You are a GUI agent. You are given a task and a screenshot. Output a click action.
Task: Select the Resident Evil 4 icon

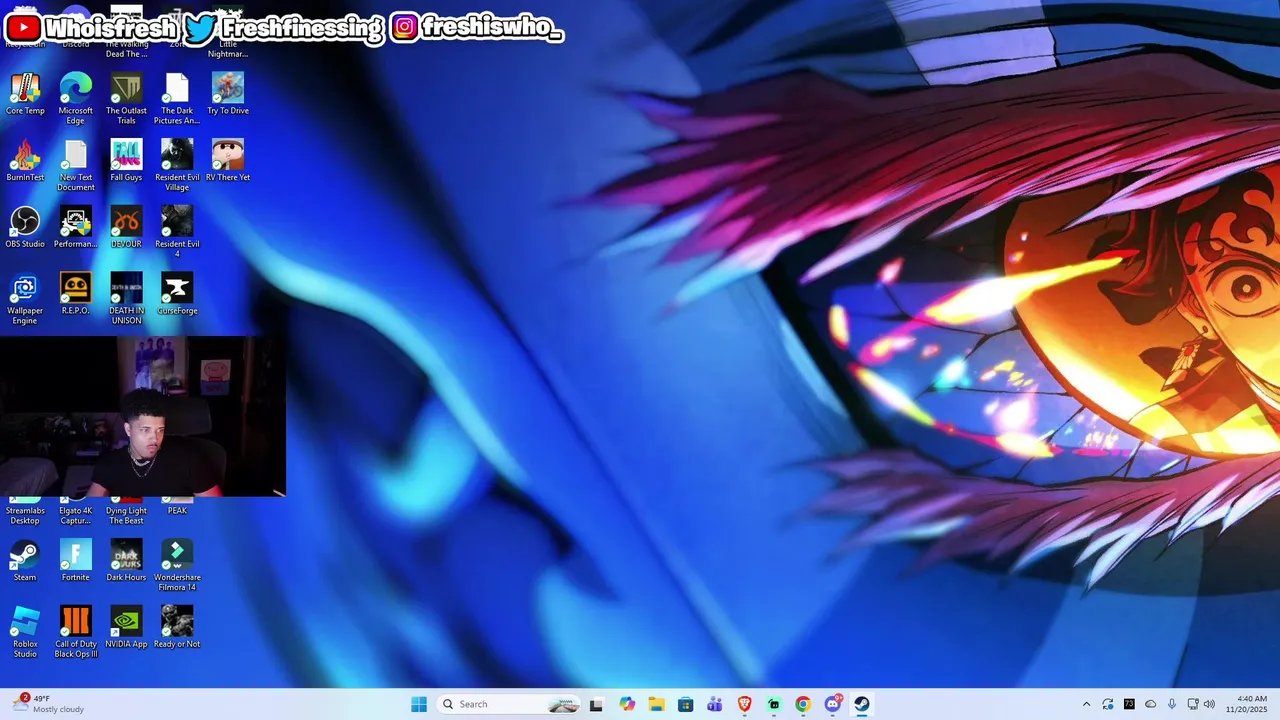(177, 231)
